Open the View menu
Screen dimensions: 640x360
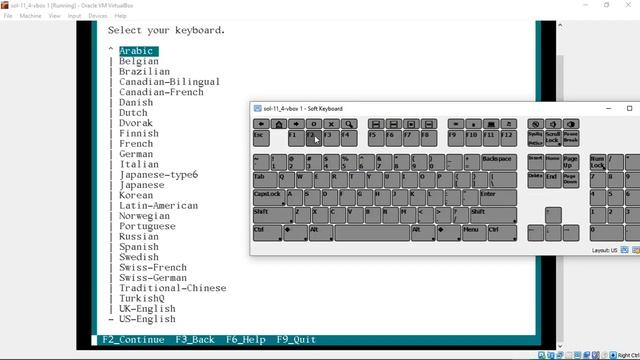coord(54,16)
